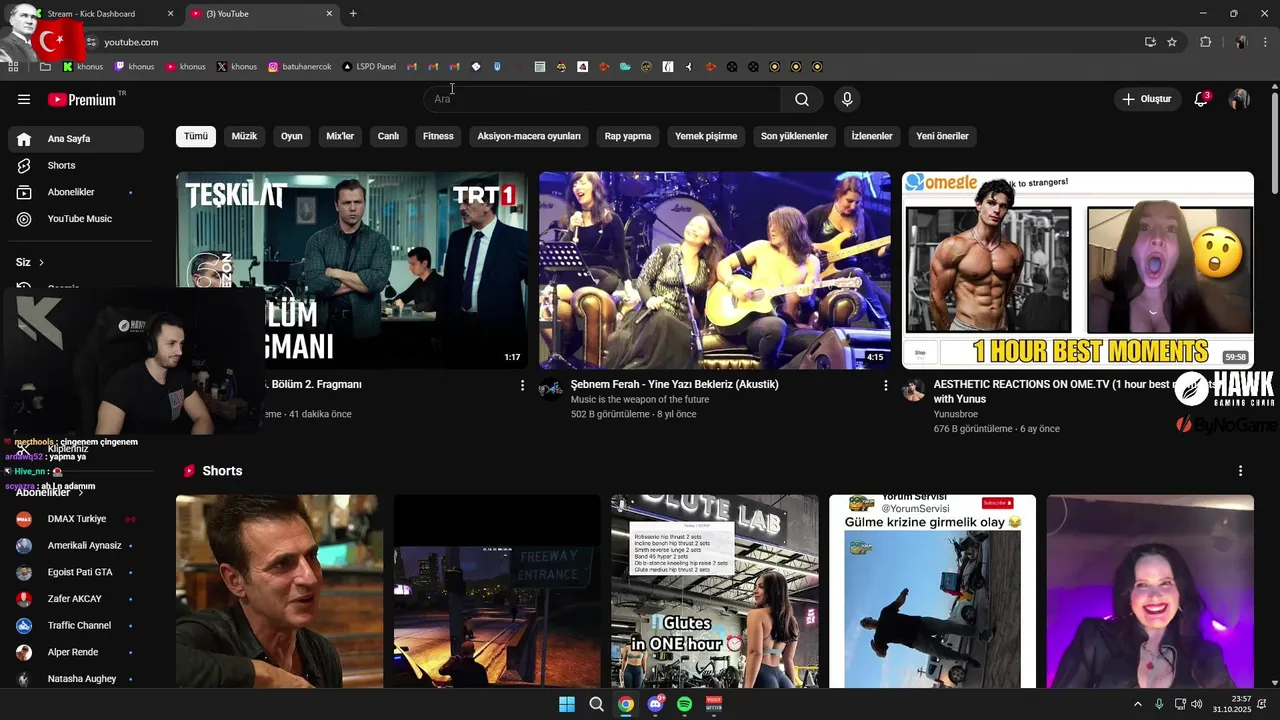Screen dimensions: 1280x720
Task: Start voice search with microphone icon
Action: coord(847,99)
